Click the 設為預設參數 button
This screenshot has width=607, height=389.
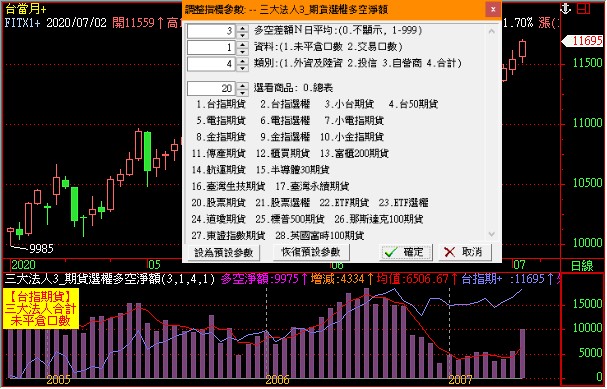[x=223, y=253]
